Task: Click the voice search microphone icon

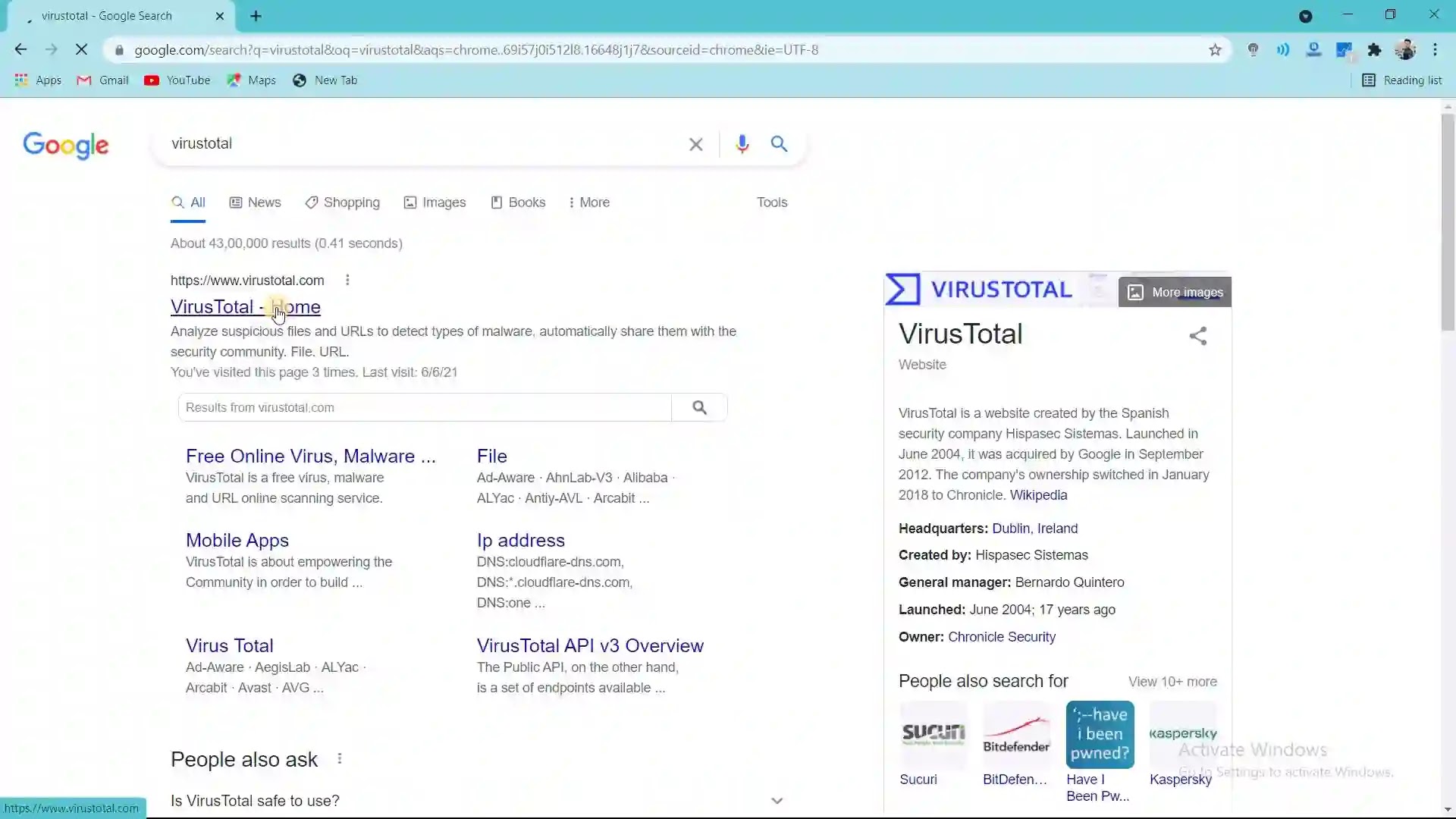Action: tap(742, 143)
